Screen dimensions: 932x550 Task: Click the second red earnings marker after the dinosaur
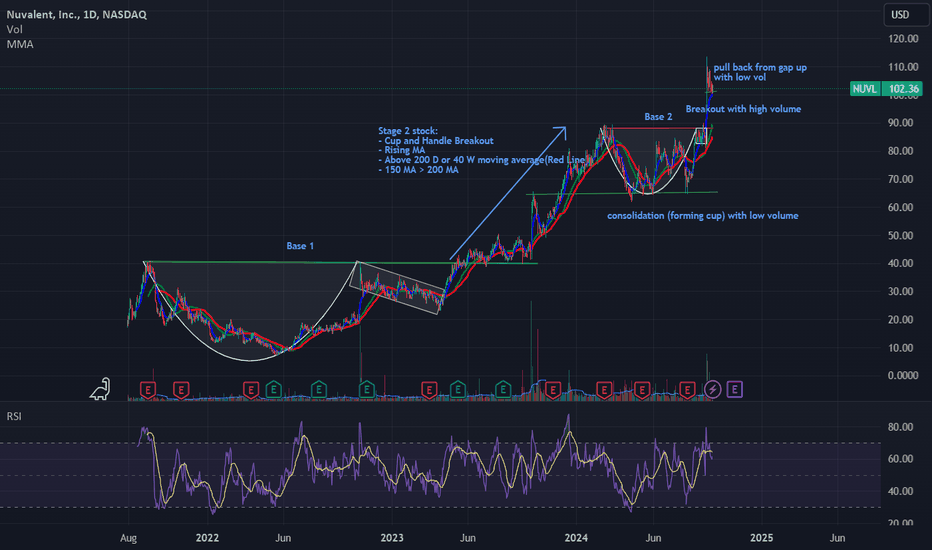(181, 390)
